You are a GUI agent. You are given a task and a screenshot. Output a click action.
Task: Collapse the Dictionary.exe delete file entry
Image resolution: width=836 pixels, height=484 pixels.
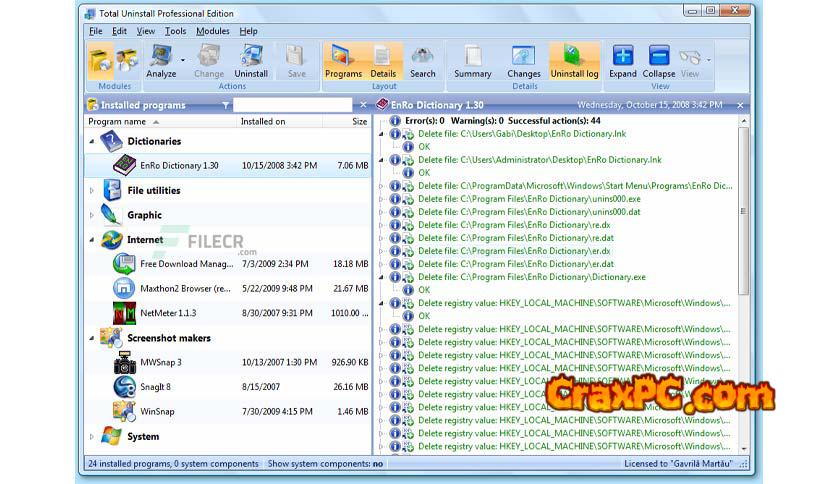click(381, 277)
